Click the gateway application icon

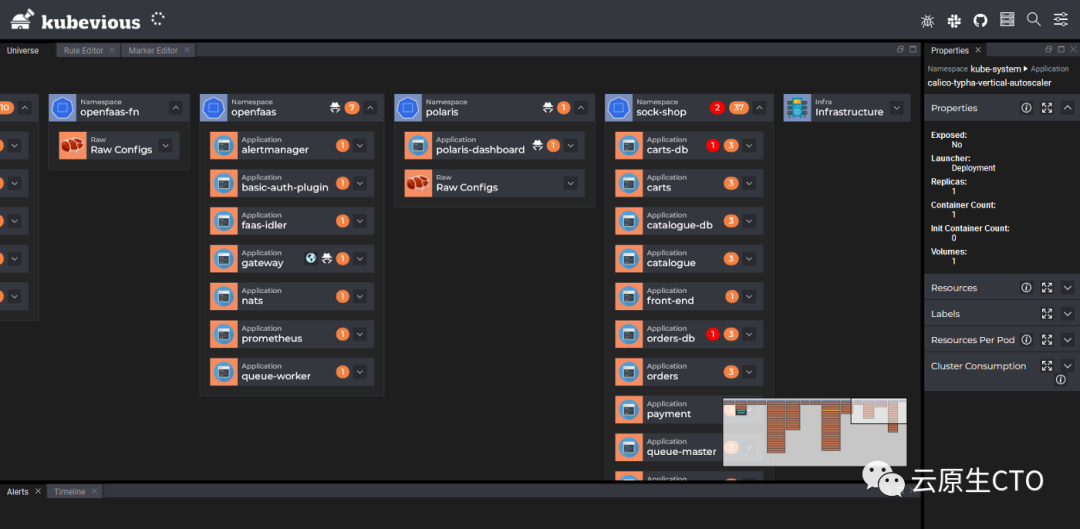(x=223, y=258)
